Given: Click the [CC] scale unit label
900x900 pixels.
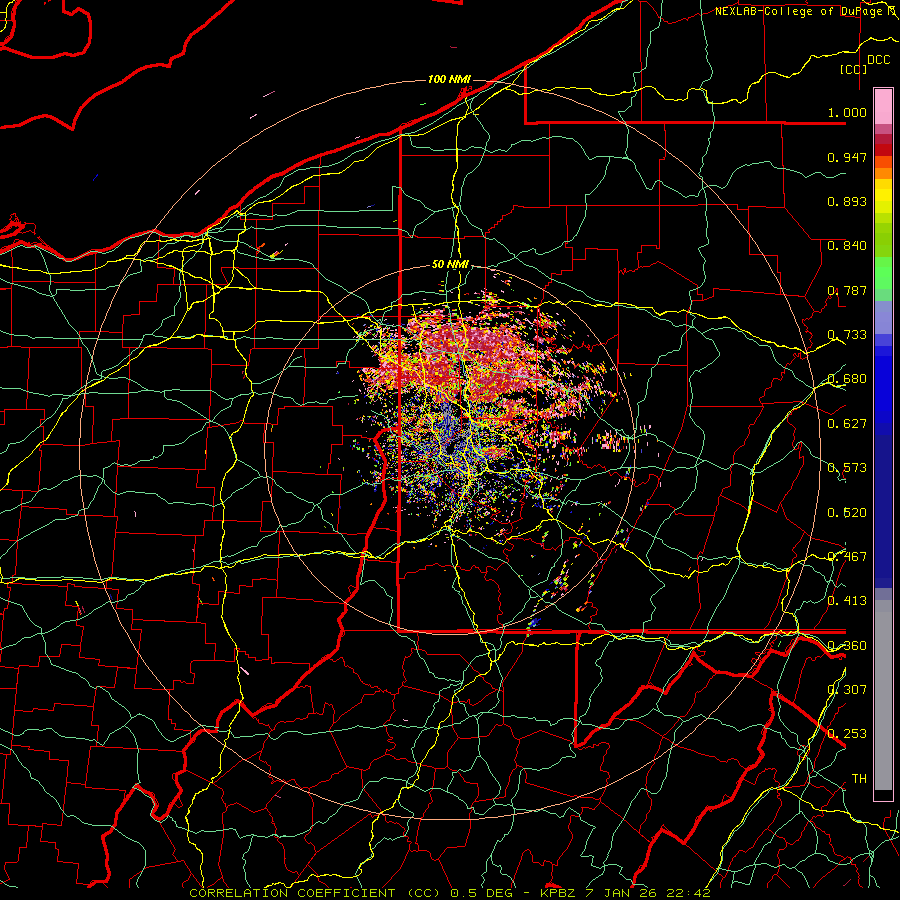Looking at the screenshot, I should click(853, 69).
